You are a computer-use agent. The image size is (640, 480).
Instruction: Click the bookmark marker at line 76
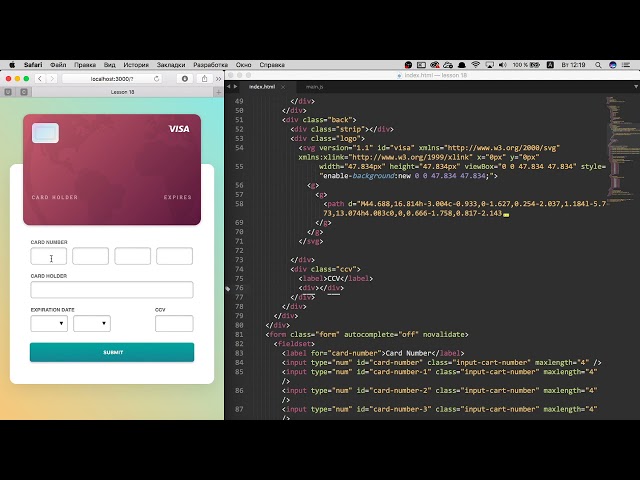[228, 288]
